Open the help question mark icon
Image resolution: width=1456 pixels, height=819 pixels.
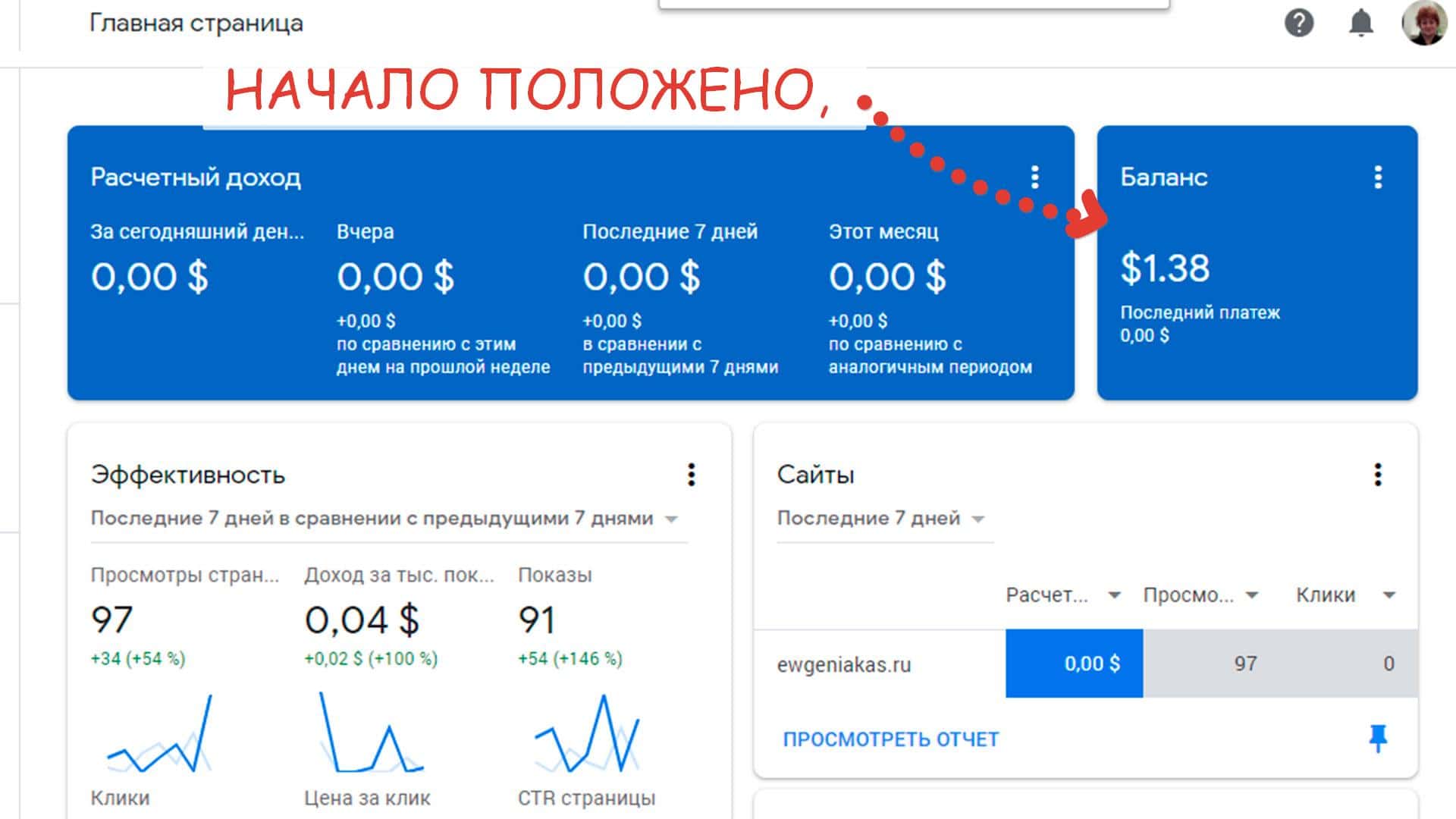(x=1298, y=23)
